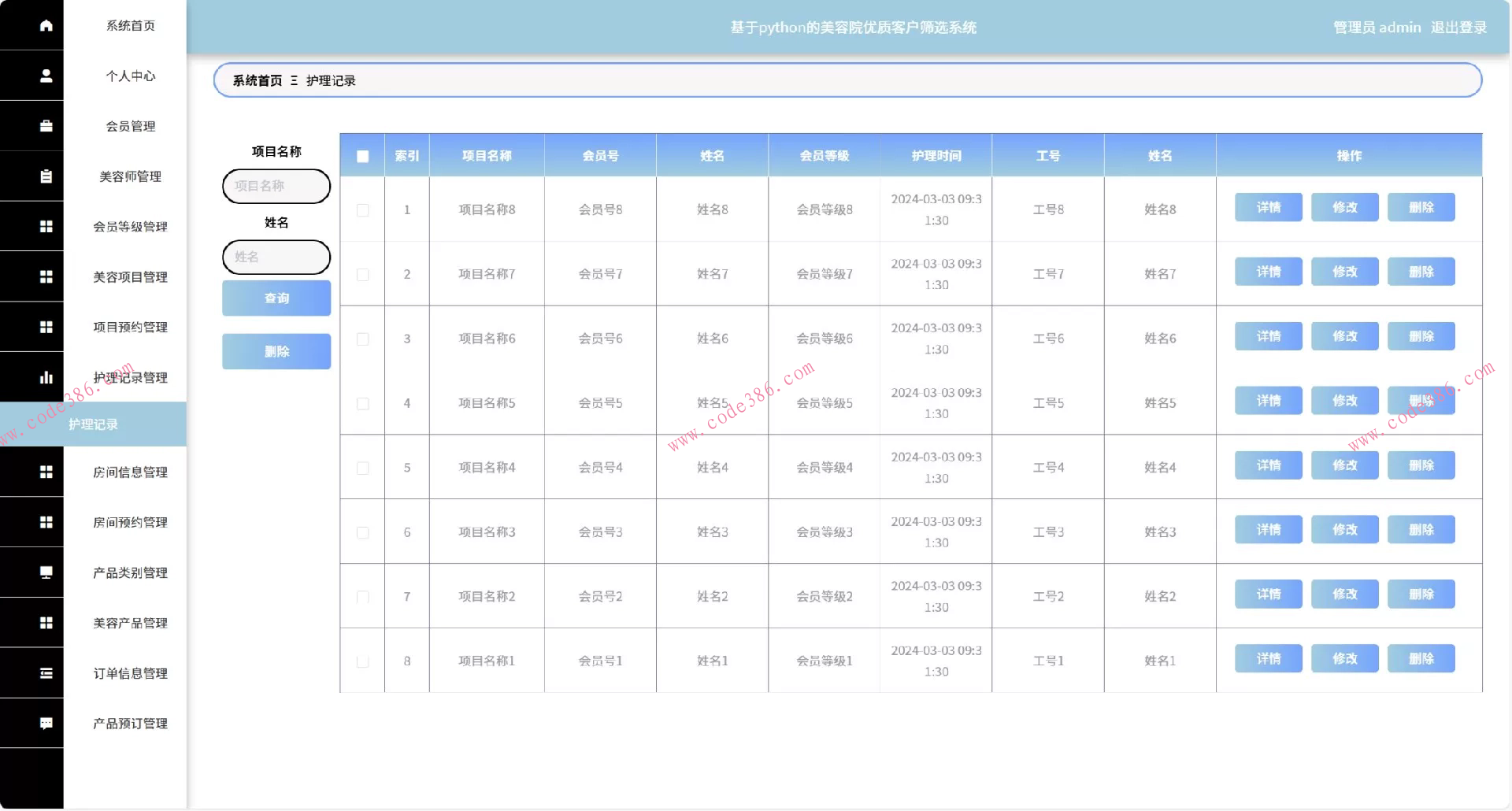Click the monitor icon beside 产品类别管理

coord(46,572)
